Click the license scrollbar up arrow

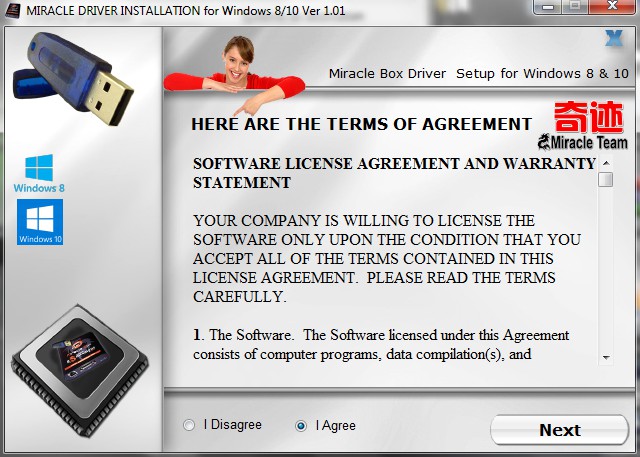pyautogui.click(x=606, y=163)
